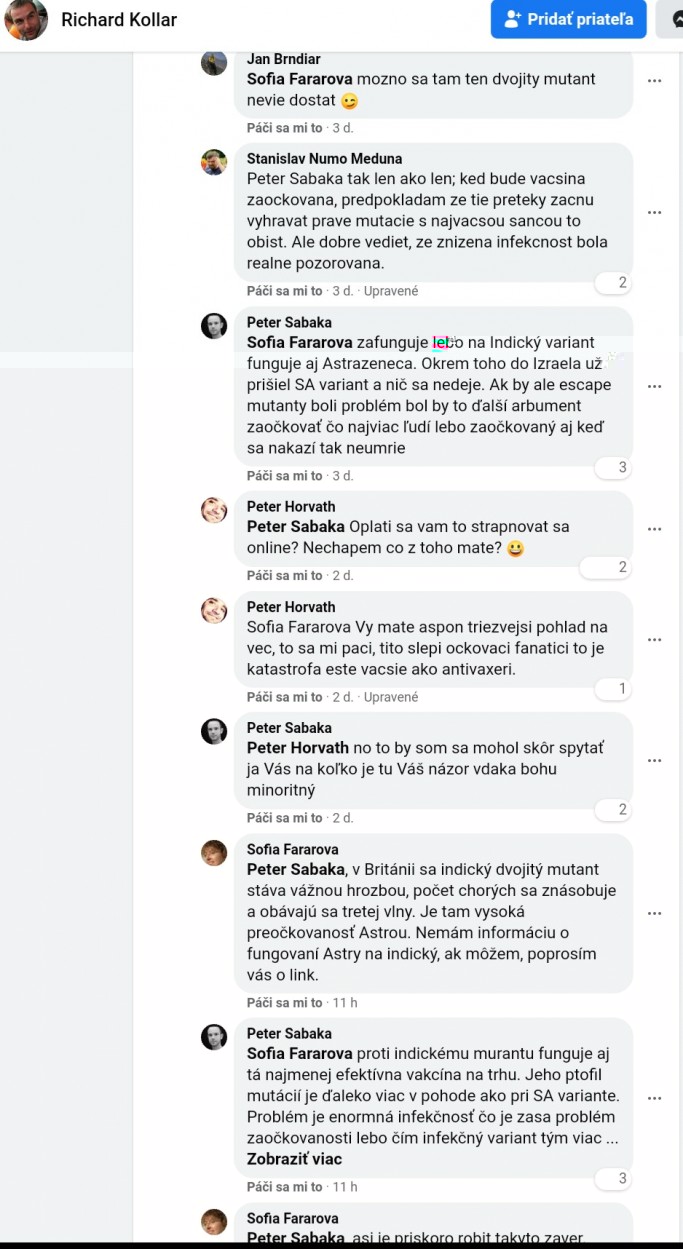Like Jan Brndiar's comment with Páči sa mi to

pyautogui.click(x=285, y=128)
